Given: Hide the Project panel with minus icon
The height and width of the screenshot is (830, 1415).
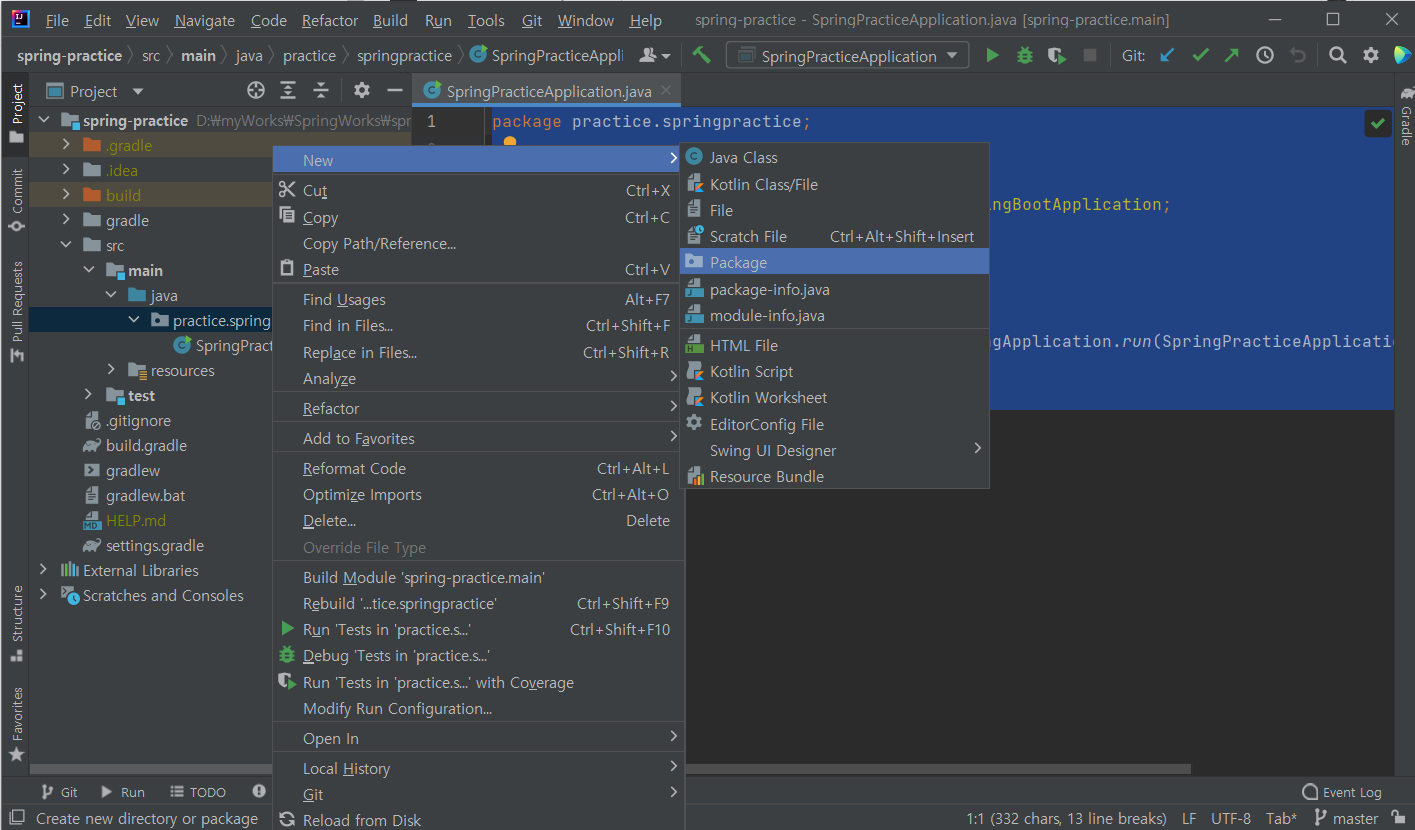Looking at the screenshot, I should pos(395,91).
